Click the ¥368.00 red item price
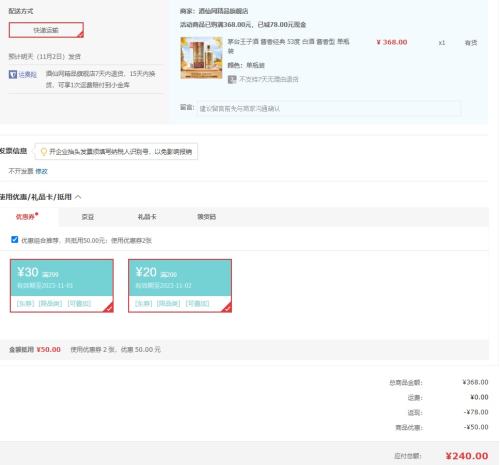Image resolution: width=500 pixels, height=465 pixels. point(392,42)
